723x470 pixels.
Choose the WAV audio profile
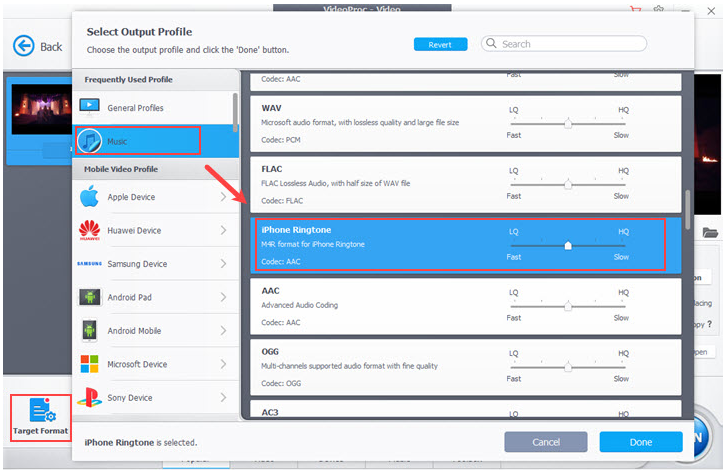click(466, 124)
